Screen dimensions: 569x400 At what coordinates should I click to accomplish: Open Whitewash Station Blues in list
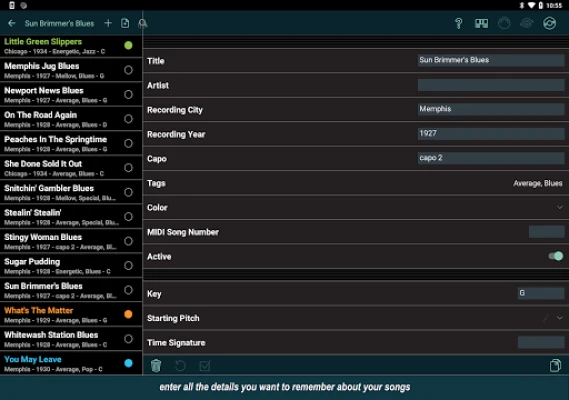pos(71,339)
